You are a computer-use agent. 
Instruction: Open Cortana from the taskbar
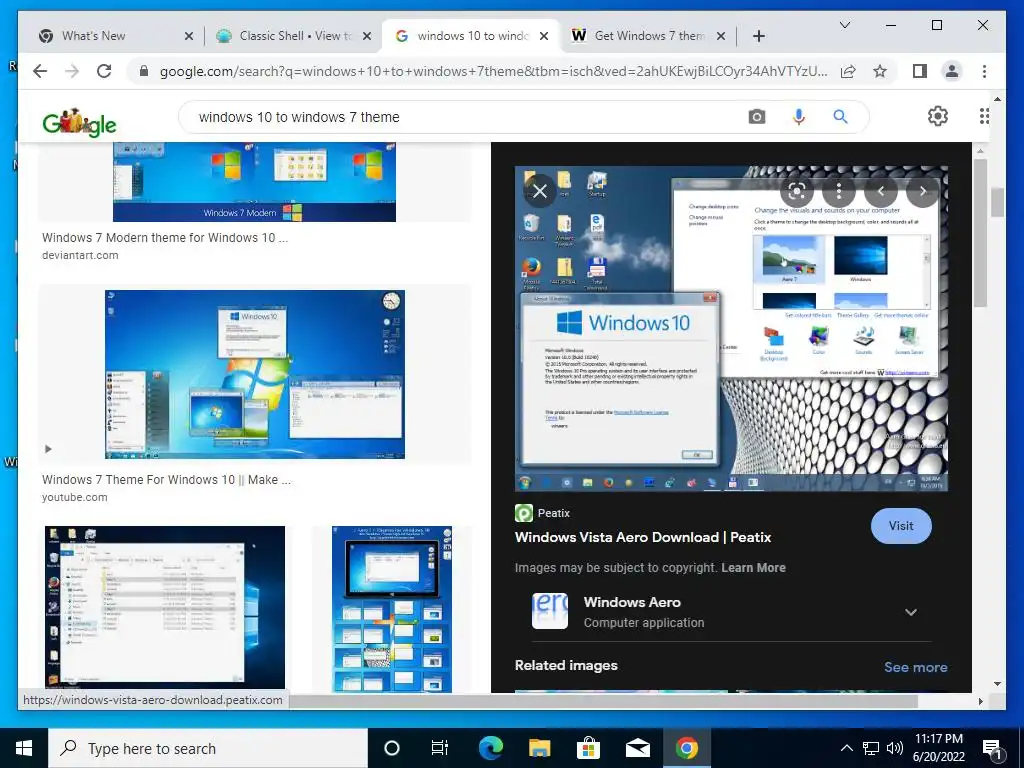pos(391,748)
